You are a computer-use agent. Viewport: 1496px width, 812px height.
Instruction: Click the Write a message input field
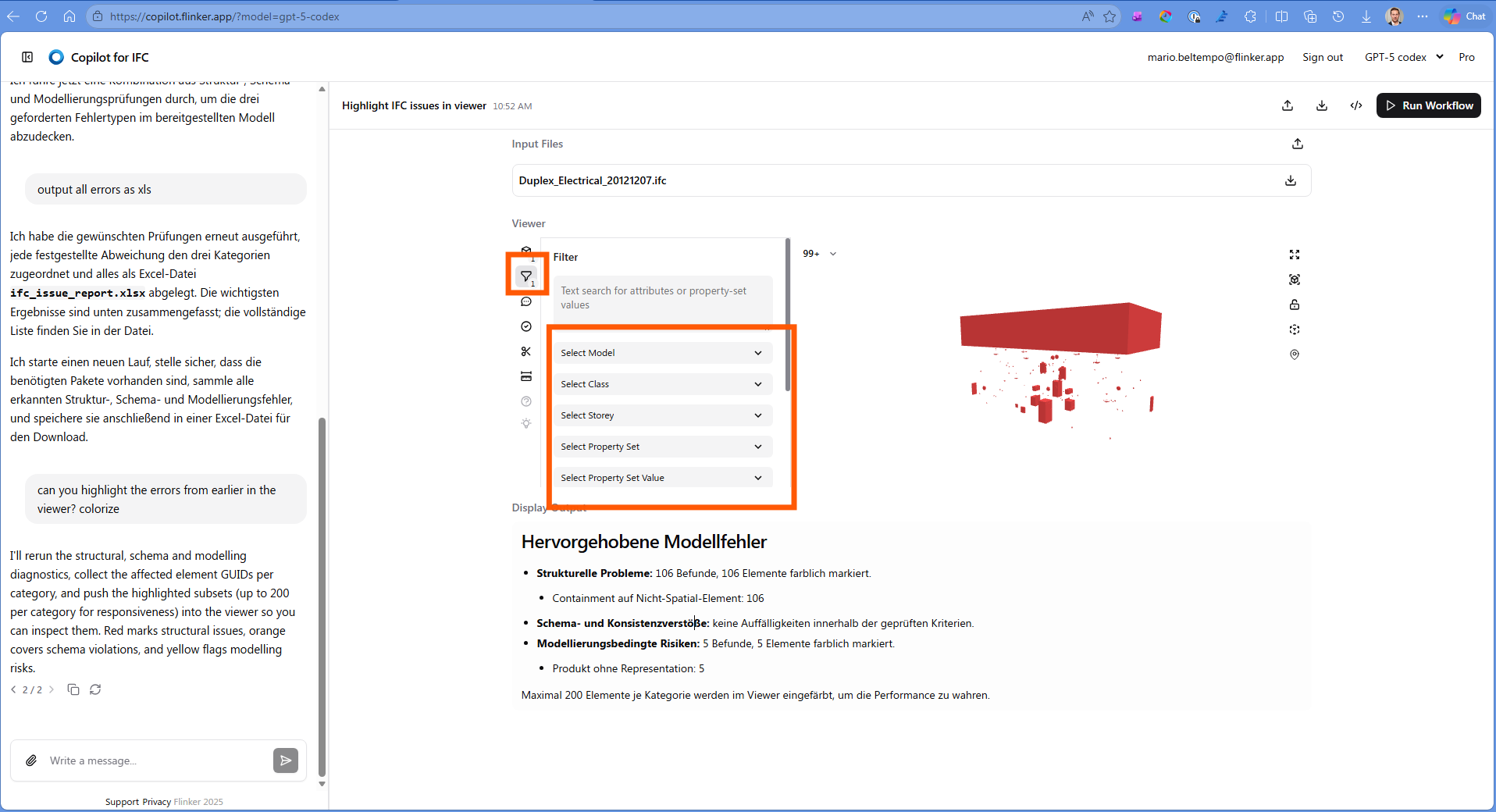point(148,760)
